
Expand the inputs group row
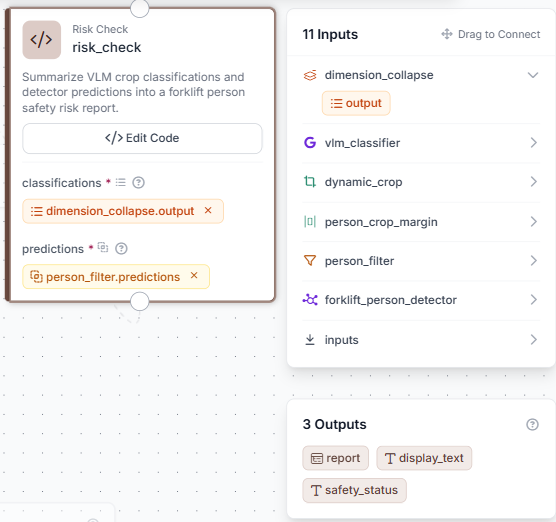(x=421, y=340)
